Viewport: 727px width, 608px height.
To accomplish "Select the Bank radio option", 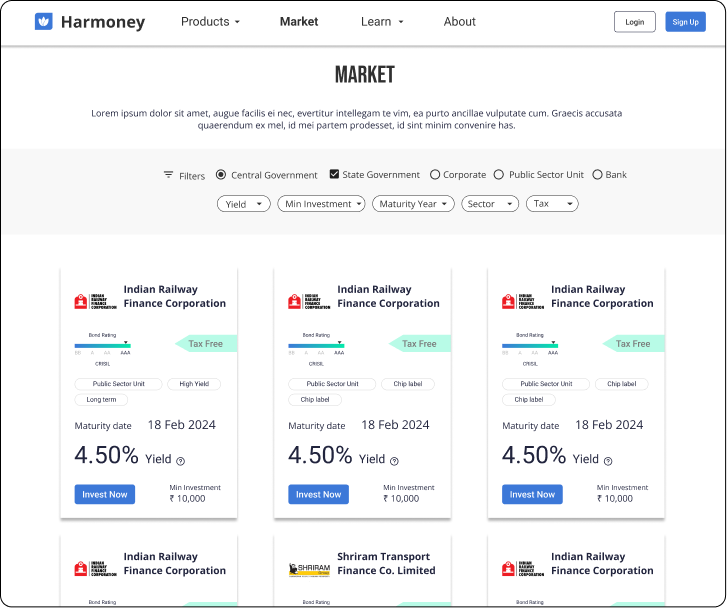I will click(x=597, y=175).
